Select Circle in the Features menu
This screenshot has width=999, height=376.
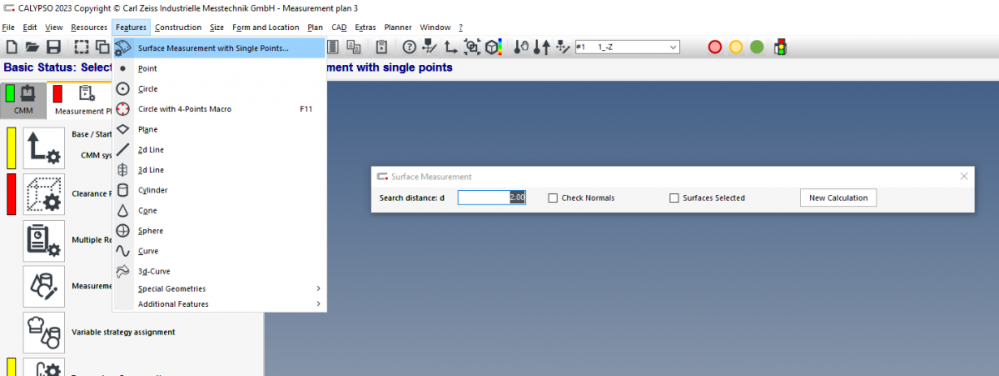pyautogui.click(x=219, y=89)
